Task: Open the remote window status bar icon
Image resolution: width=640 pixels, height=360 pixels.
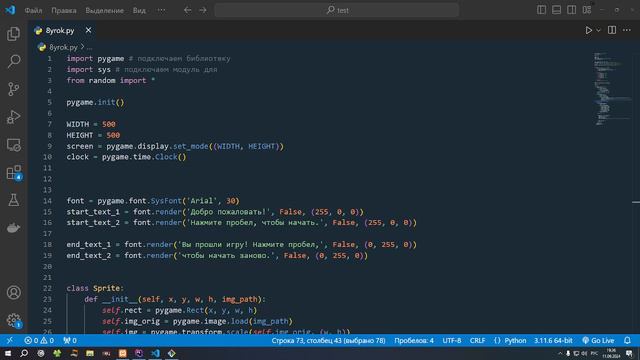Action: point(9,340)
